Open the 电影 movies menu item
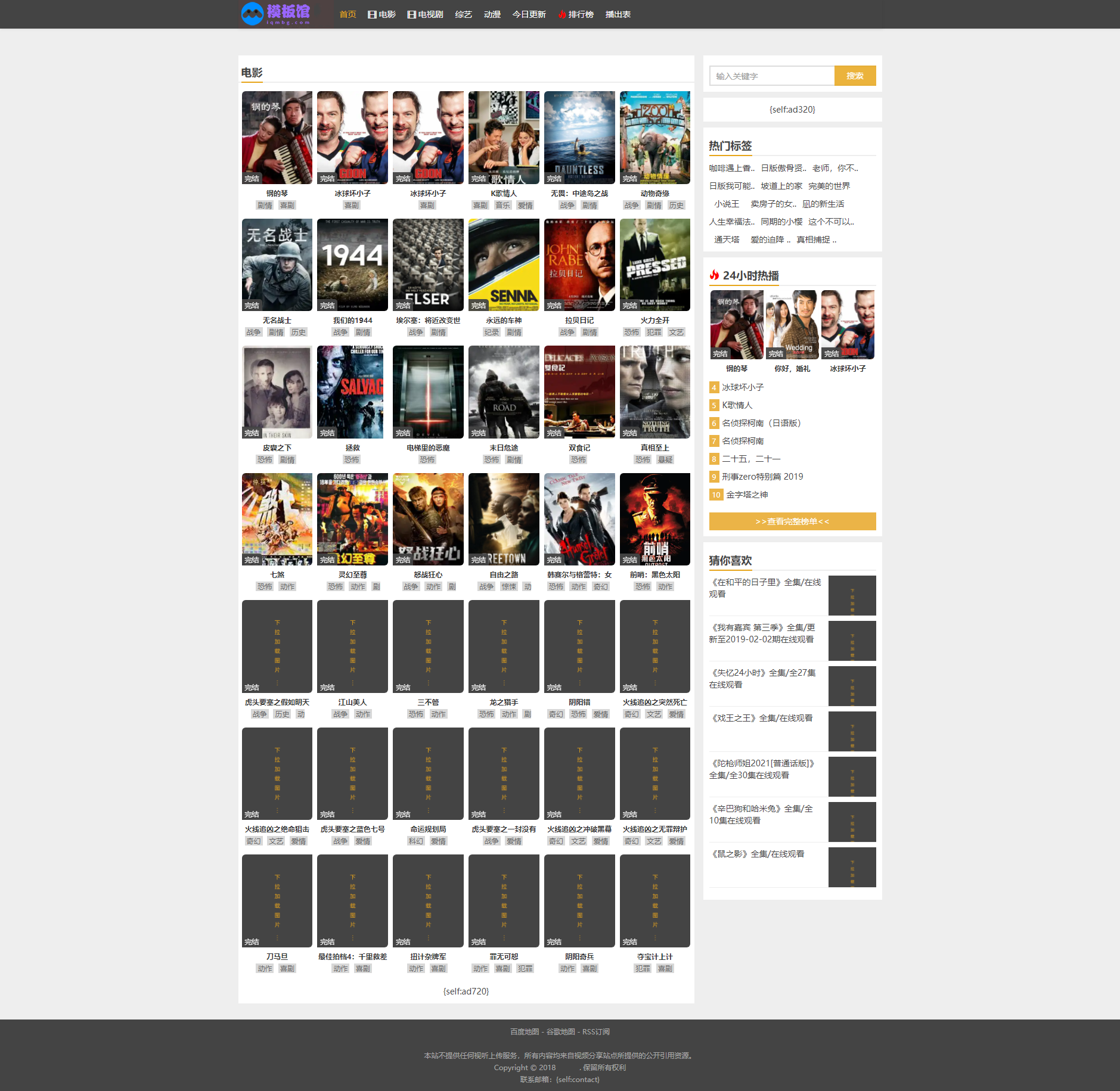The height and width of the screenshot is (1091, 1120). (382, 14)
